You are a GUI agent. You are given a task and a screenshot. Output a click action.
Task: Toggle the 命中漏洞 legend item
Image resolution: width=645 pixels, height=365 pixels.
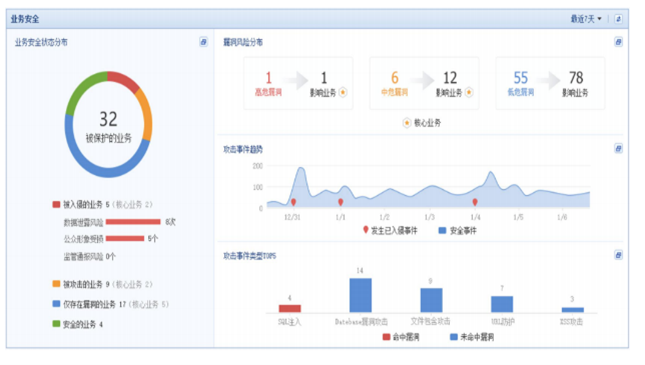[x=401, y=337]
